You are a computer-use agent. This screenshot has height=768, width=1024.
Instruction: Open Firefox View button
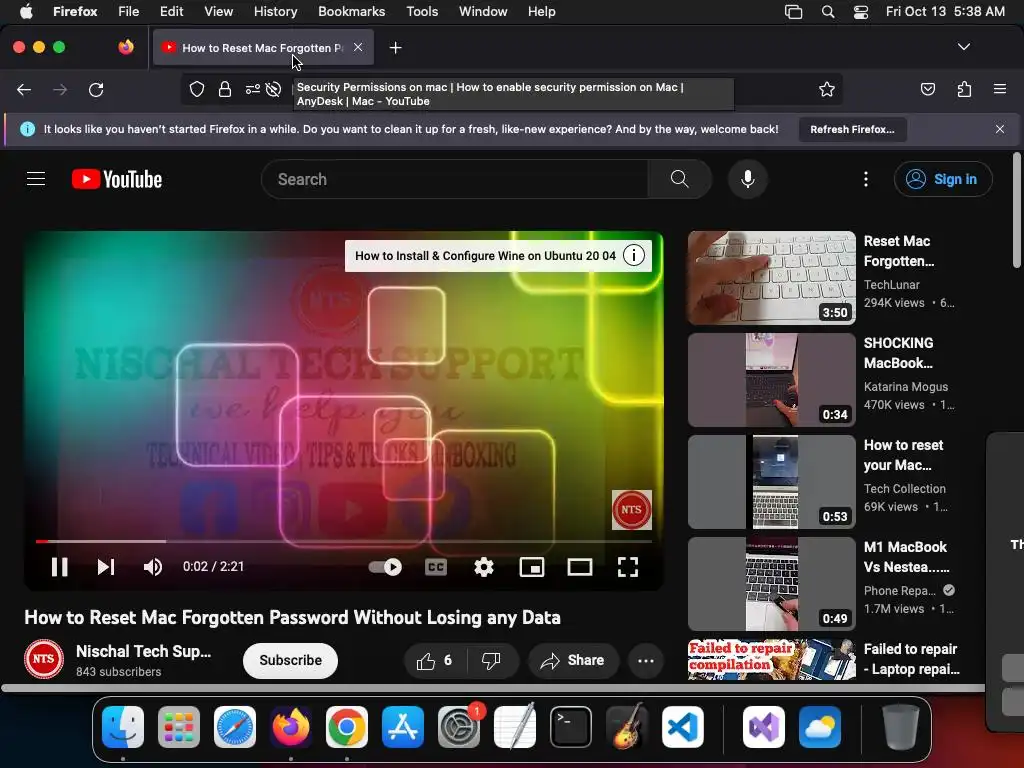[x=126, y=47]
